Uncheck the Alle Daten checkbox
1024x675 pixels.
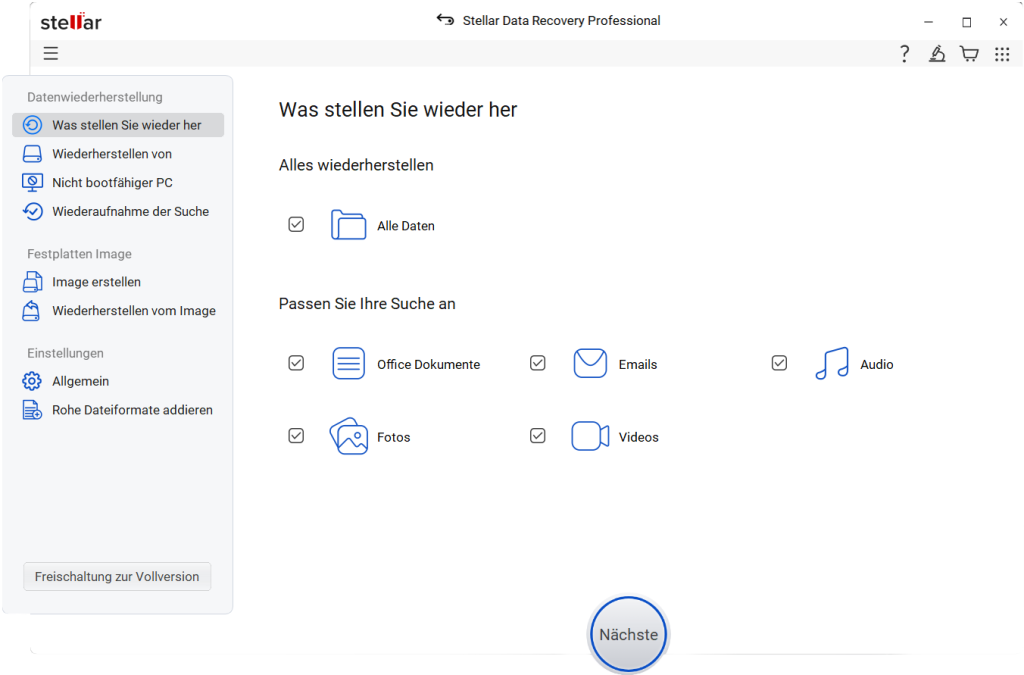point(296,225)
